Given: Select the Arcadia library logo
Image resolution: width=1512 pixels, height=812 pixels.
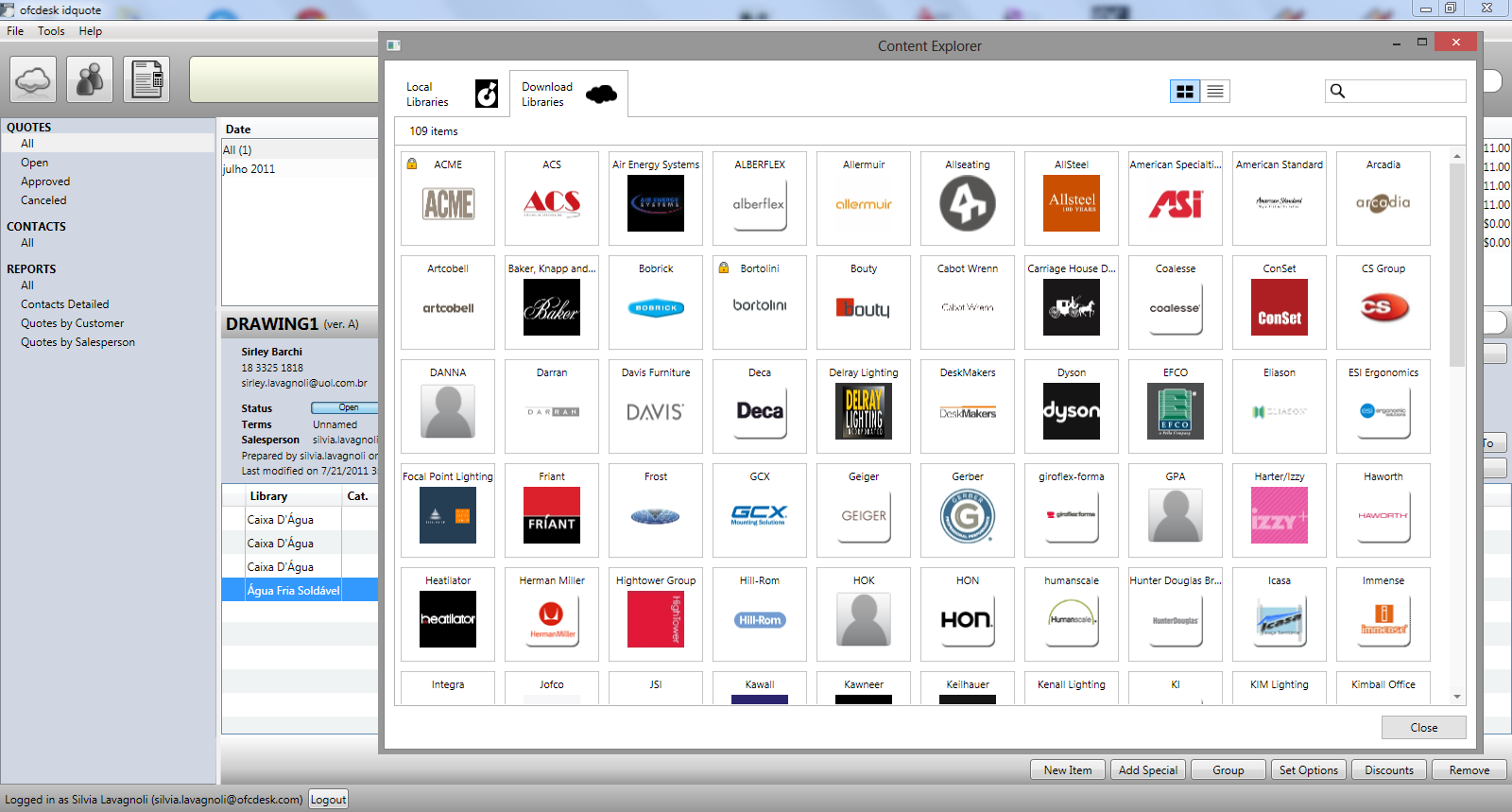Looking at the screenshot, I should pyautogui.click(x=1383, y=203).
